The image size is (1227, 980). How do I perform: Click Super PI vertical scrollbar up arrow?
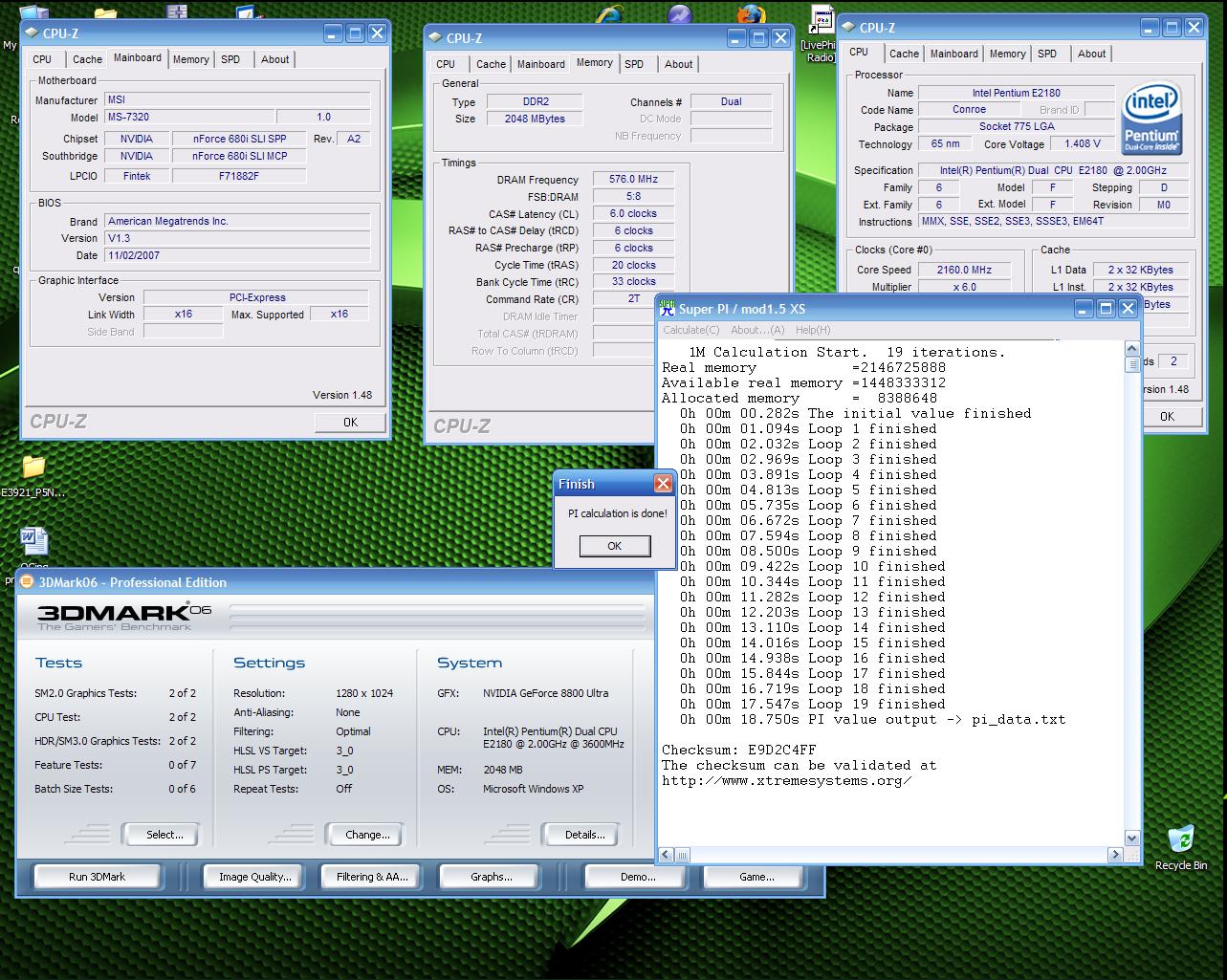point(1132,350)
